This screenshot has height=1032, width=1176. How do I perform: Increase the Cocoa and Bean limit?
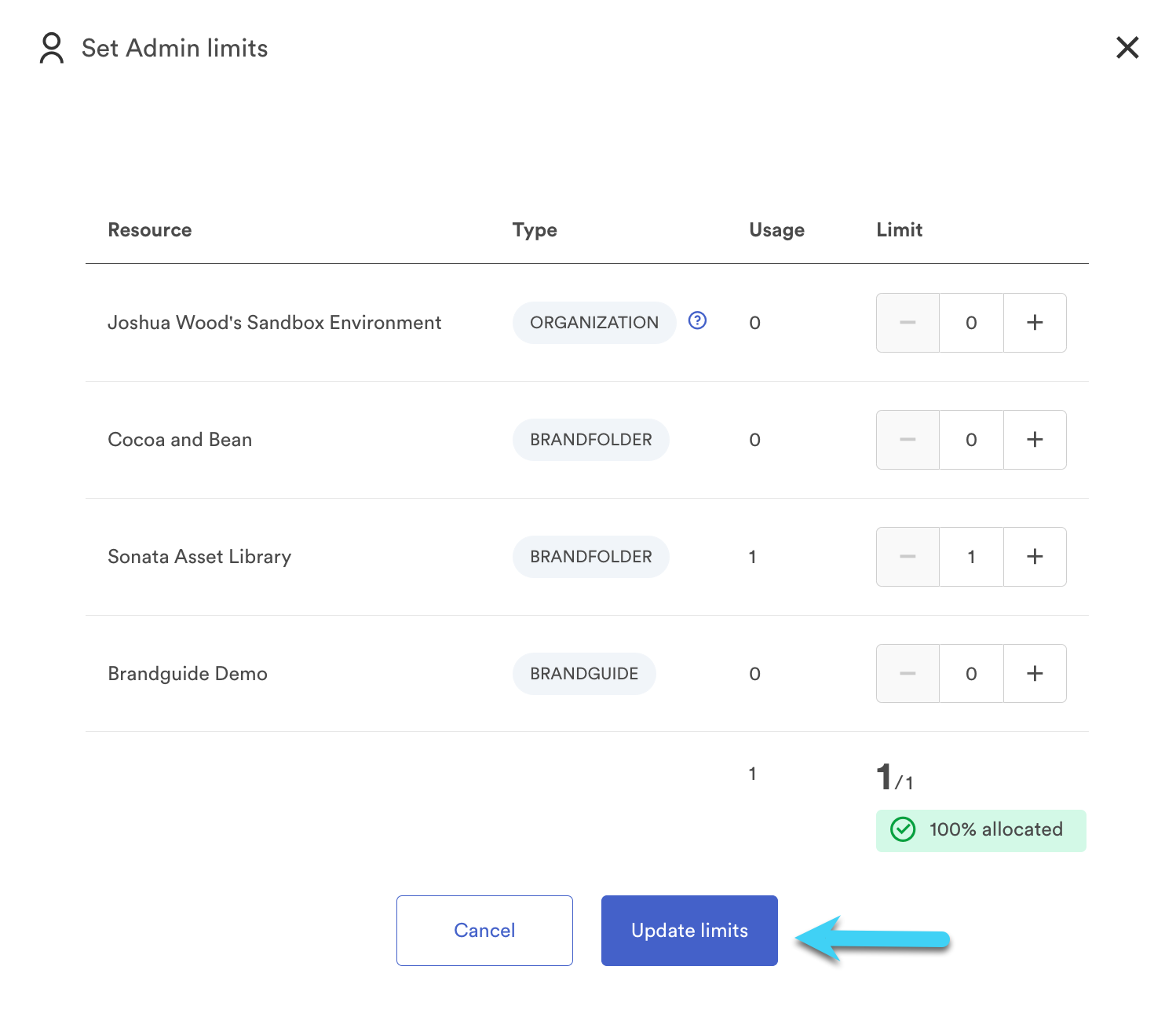pos(1035,440)
